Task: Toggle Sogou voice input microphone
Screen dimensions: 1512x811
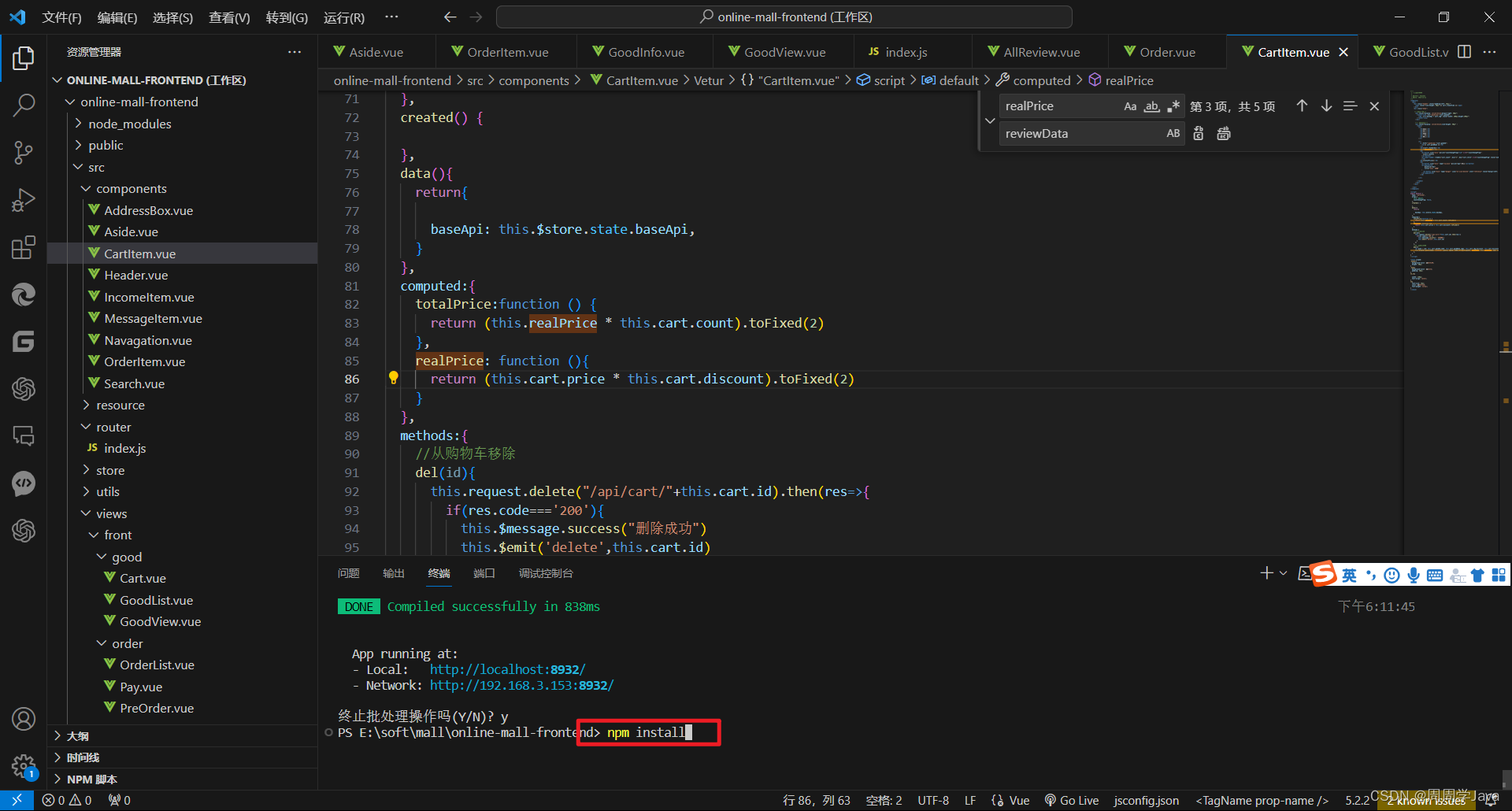Action: 1414,576
